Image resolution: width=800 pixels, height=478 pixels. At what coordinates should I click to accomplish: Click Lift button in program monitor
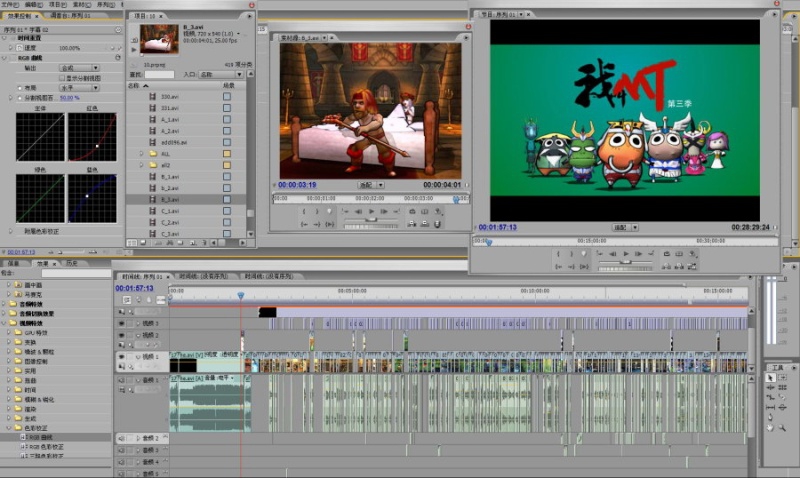666,266
